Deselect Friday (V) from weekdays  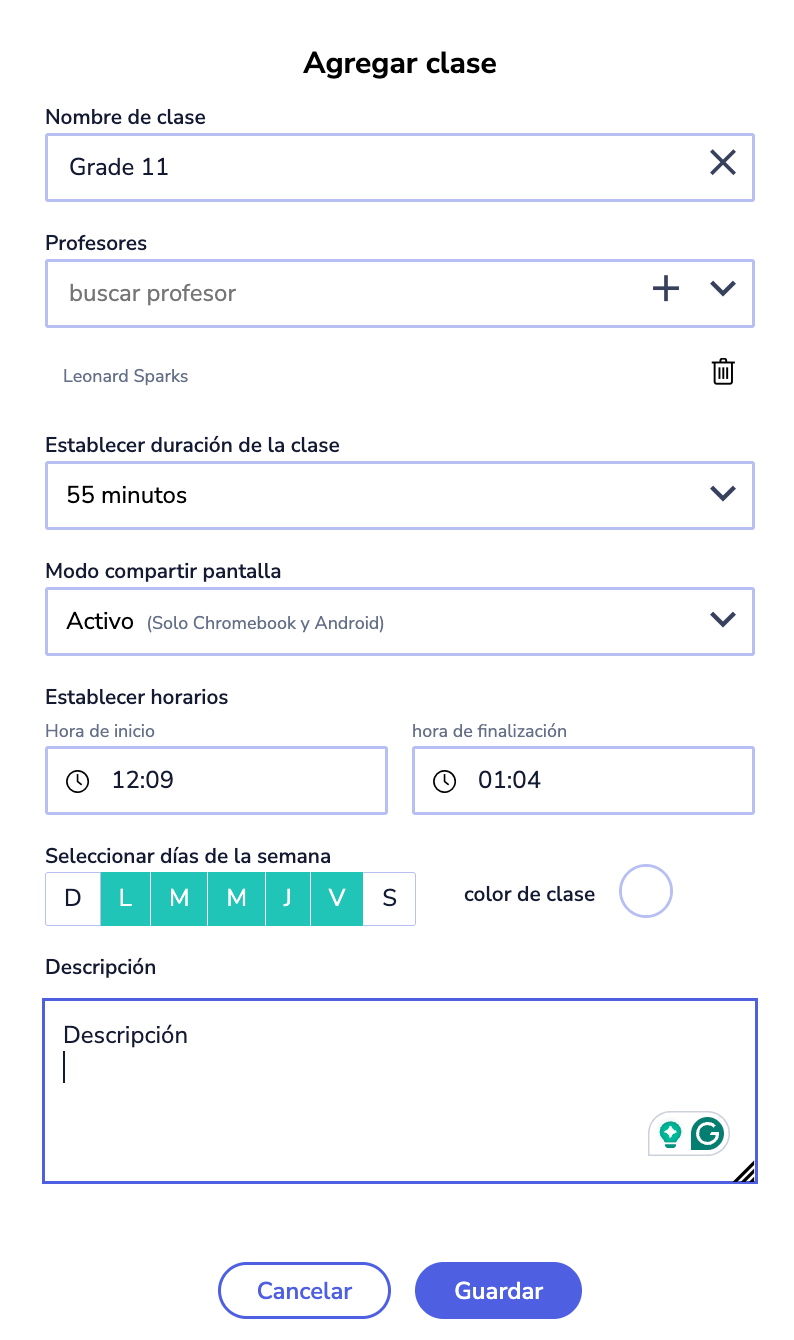[x=337, y=898]
